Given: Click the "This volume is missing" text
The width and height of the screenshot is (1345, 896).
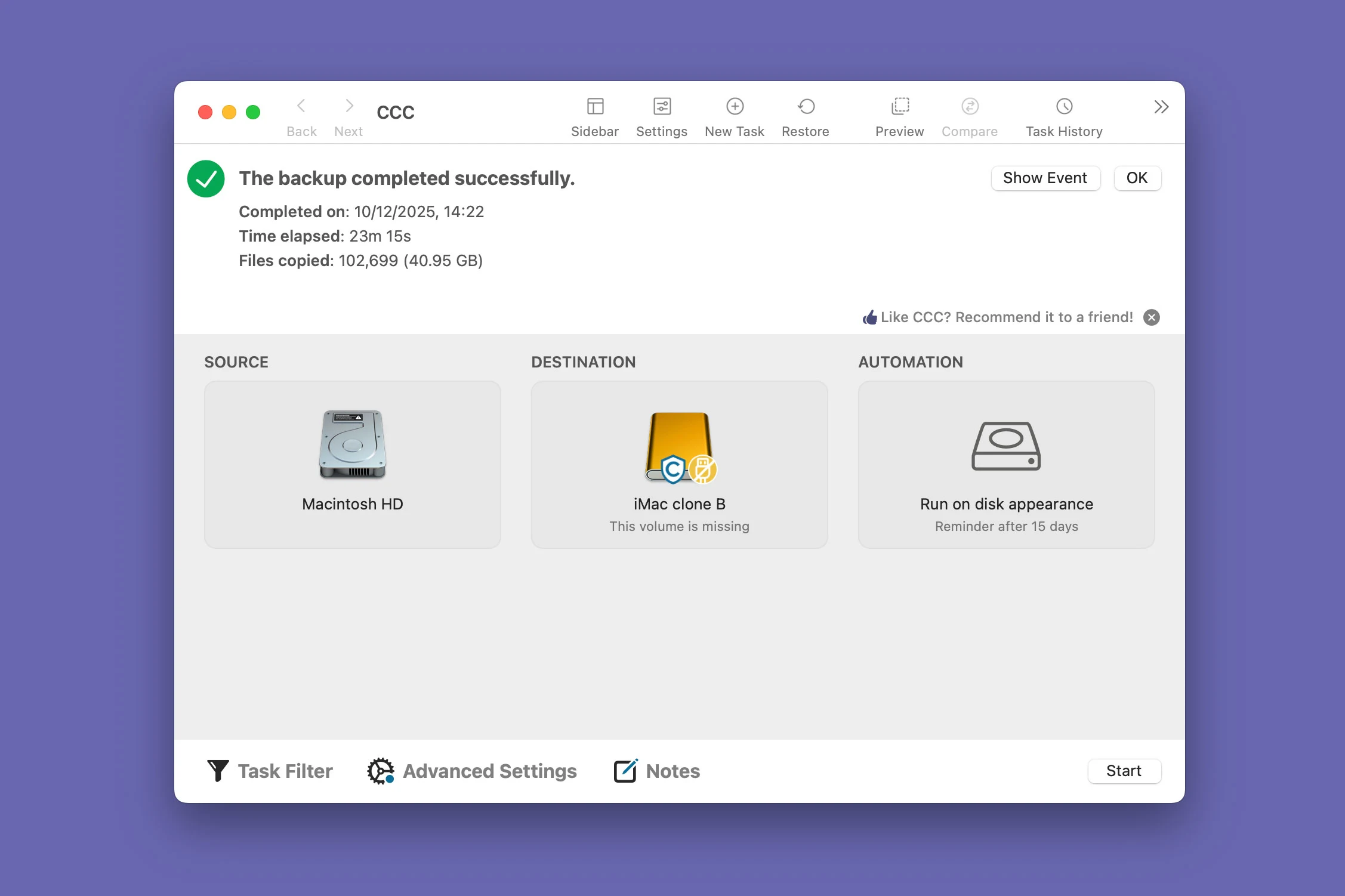Looking at the screenshot, I should click(680, 526).
